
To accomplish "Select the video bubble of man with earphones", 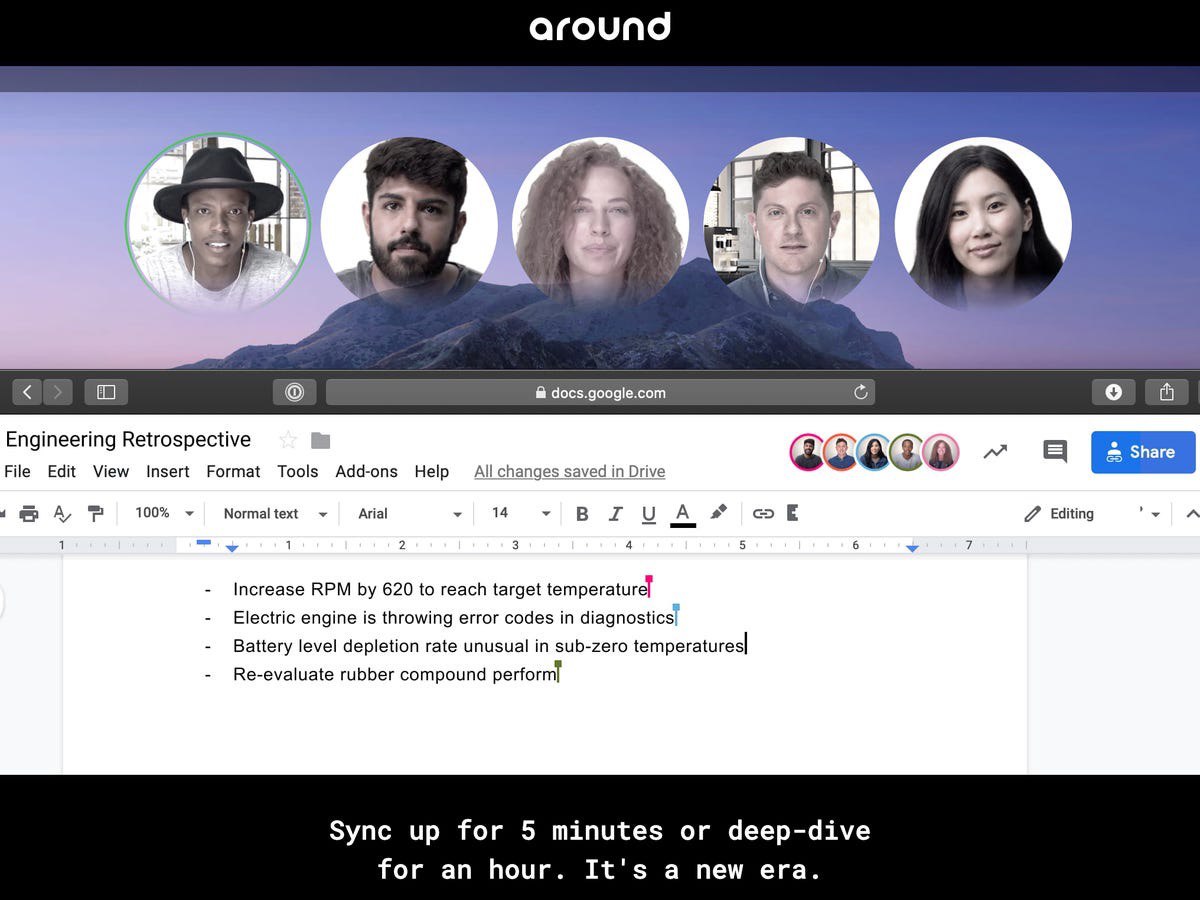I will tap(792, 225).
